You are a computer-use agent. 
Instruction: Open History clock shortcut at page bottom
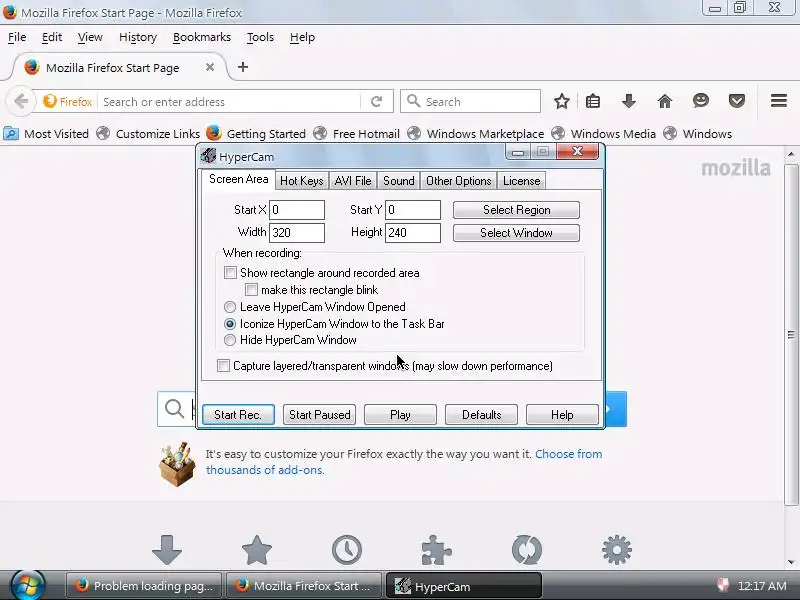pos(347,550)
